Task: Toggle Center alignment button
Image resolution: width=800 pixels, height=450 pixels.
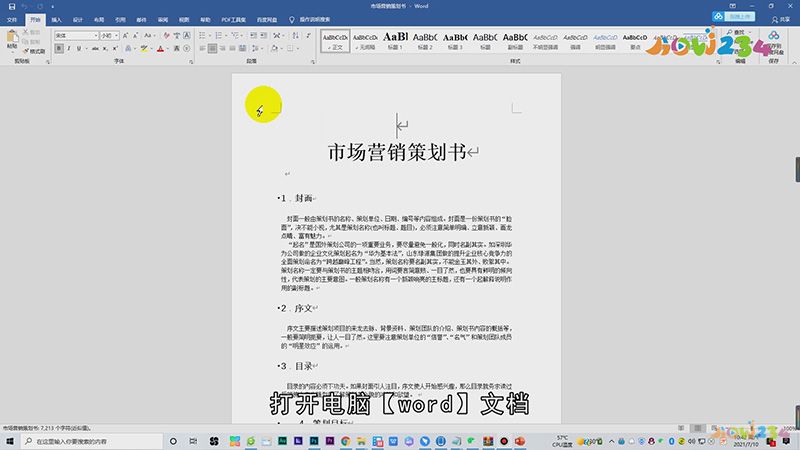Action: pyautogui.click(x=212, y=48)
